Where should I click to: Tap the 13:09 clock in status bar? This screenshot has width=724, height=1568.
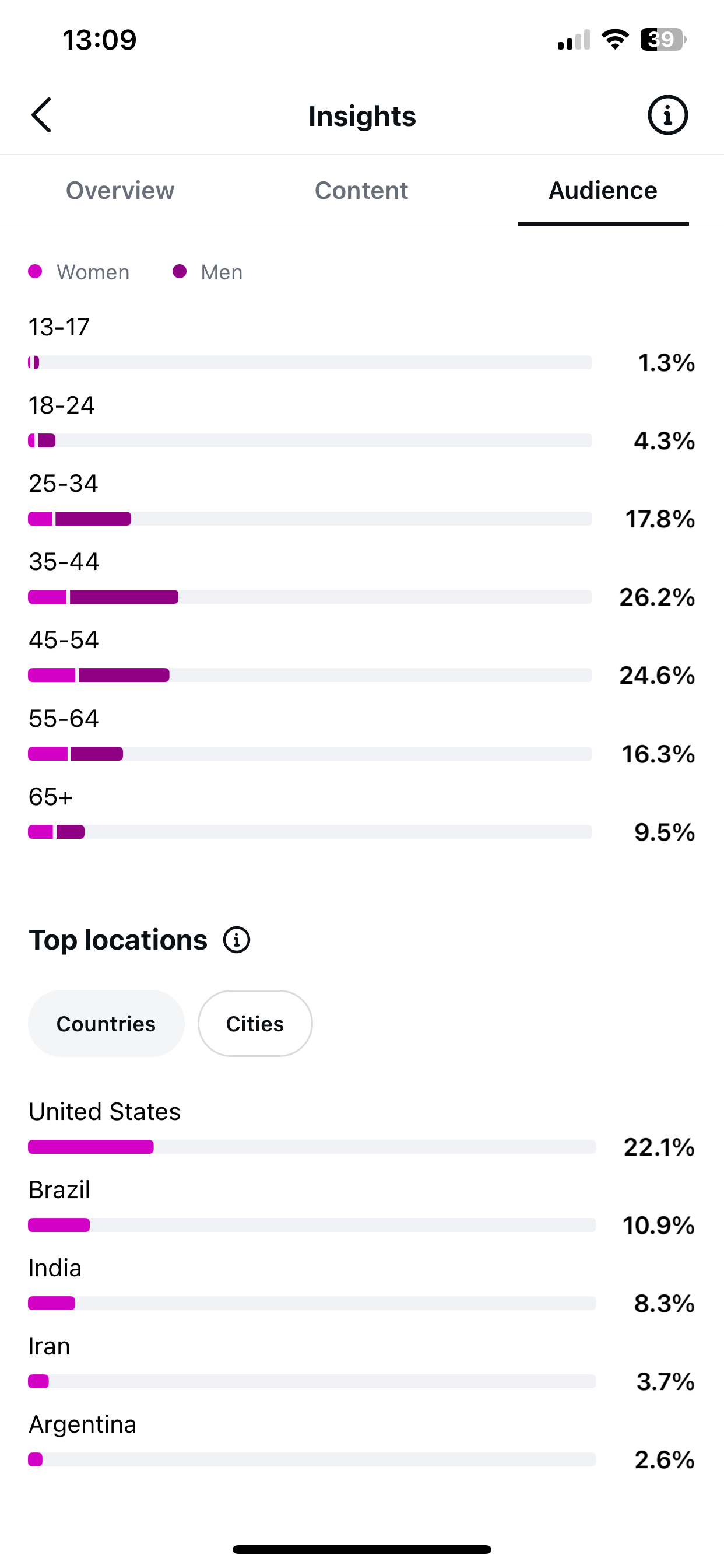tap(100, 40)
